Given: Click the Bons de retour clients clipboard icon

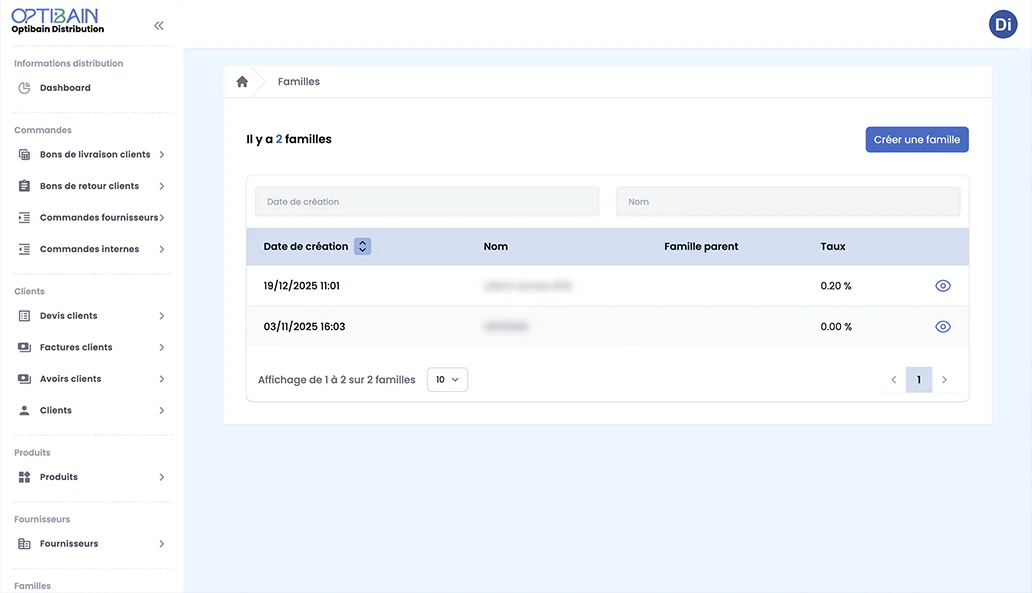Looking at the screenshot, I should [x=24, y=186].
